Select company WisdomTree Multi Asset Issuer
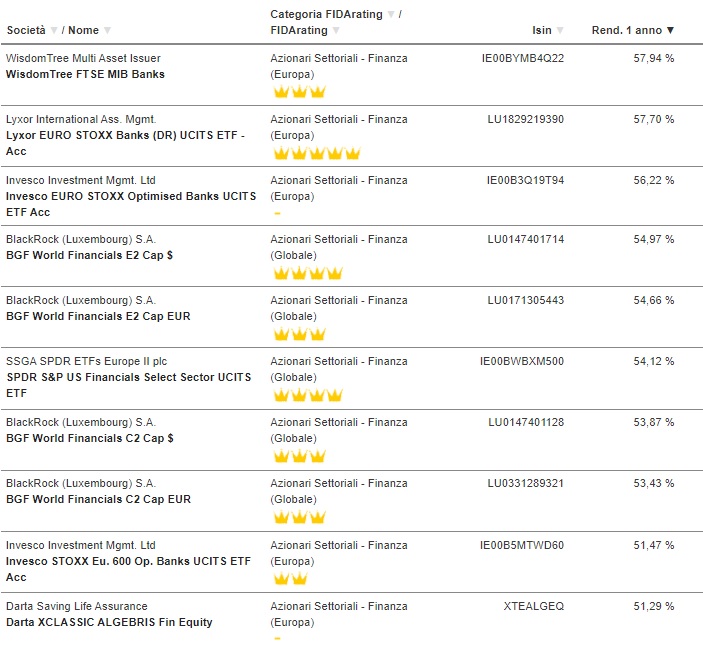Viewport: 703px width, 650px height. click(x=83, y=58)
